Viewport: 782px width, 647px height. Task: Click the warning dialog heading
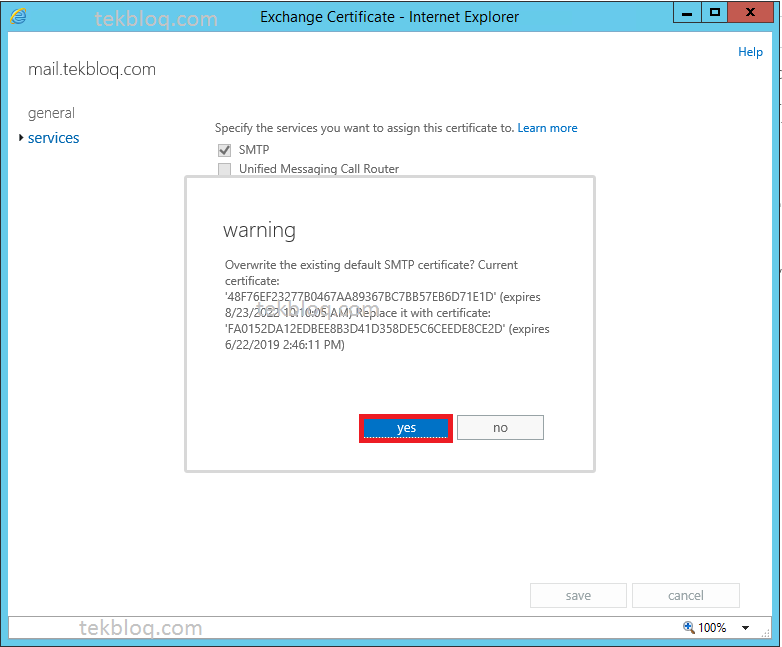(x=259, y=230)
